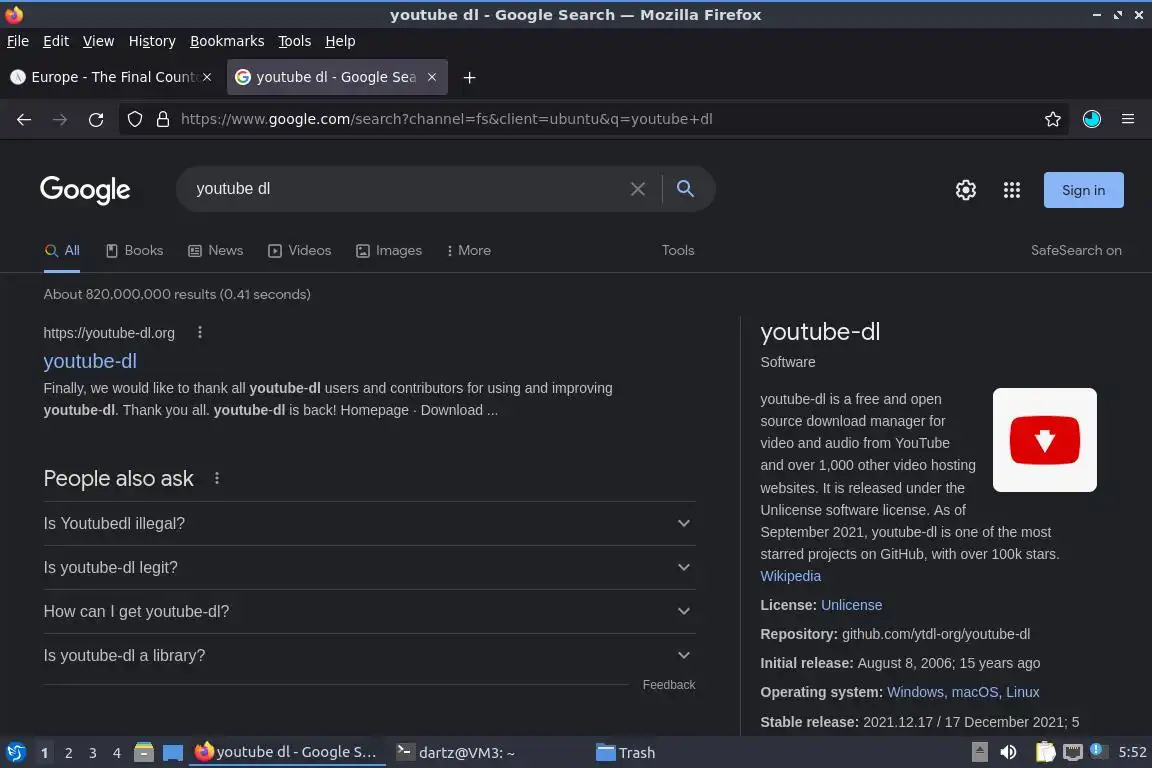Open options dots next to youtube-dl.org
Image resolution: width=1152 pixels, height=768 pixels.
pyautogui.click(x=200, y=332)
